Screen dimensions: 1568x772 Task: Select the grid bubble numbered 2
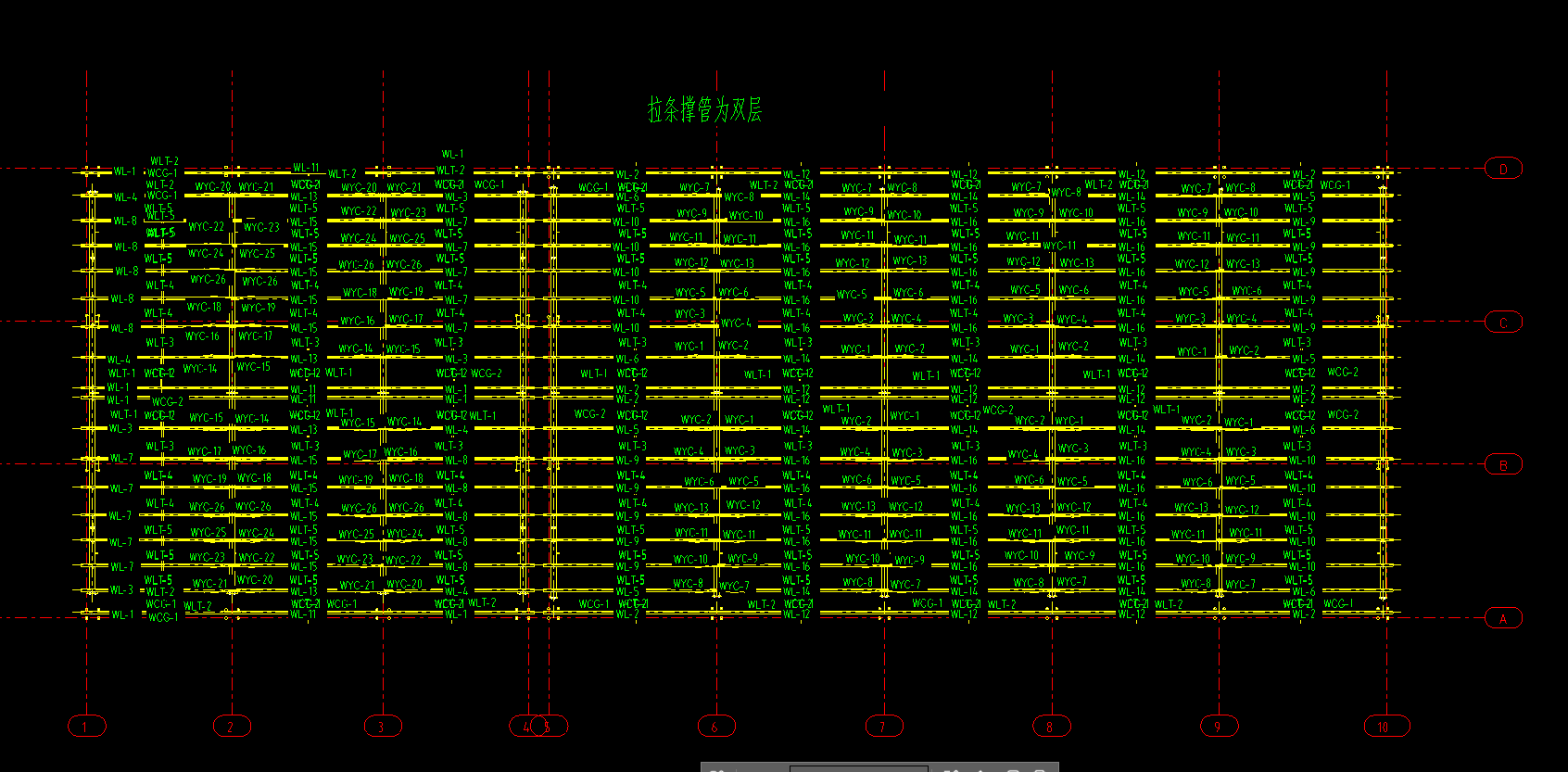click(x=232, y=727)
